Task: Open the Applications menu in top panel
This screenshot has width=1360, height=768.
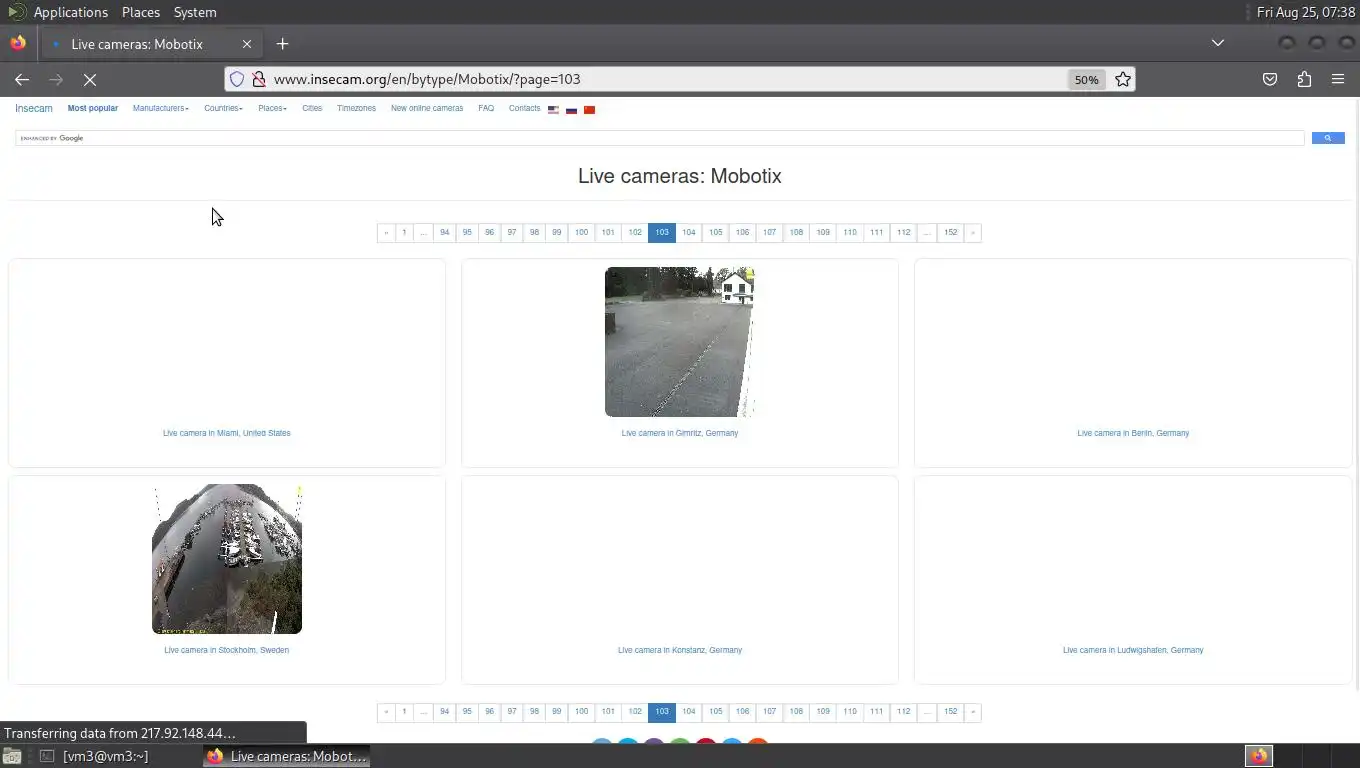Action: pos(70,12)
